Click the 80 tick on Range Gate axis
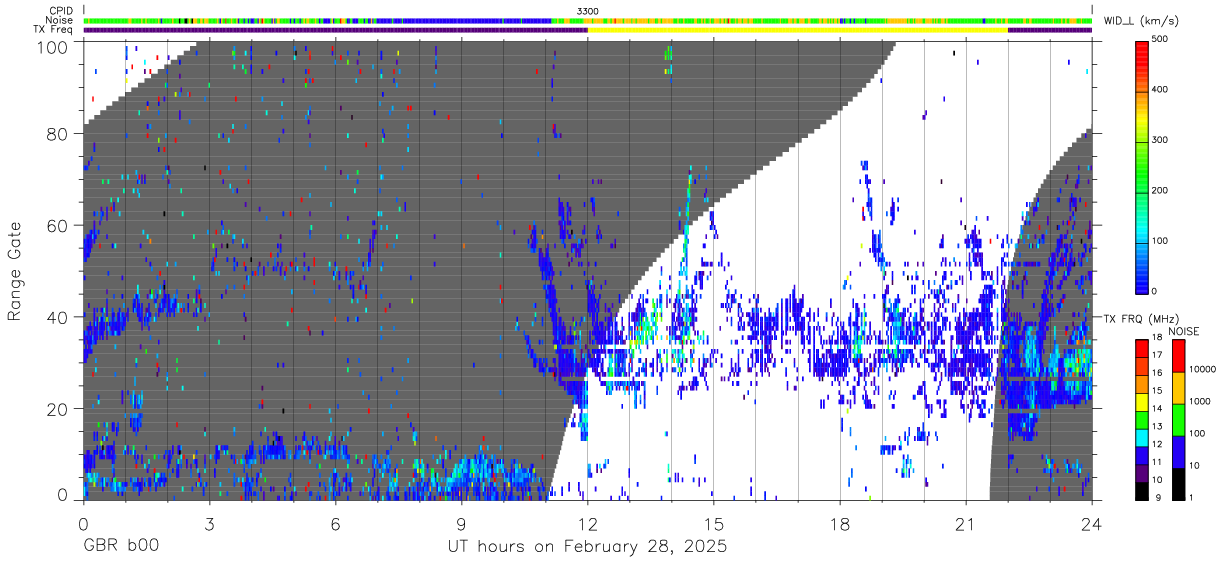Image resolution: width=1228 pixels, height=567 pixels. coord(58,134)
